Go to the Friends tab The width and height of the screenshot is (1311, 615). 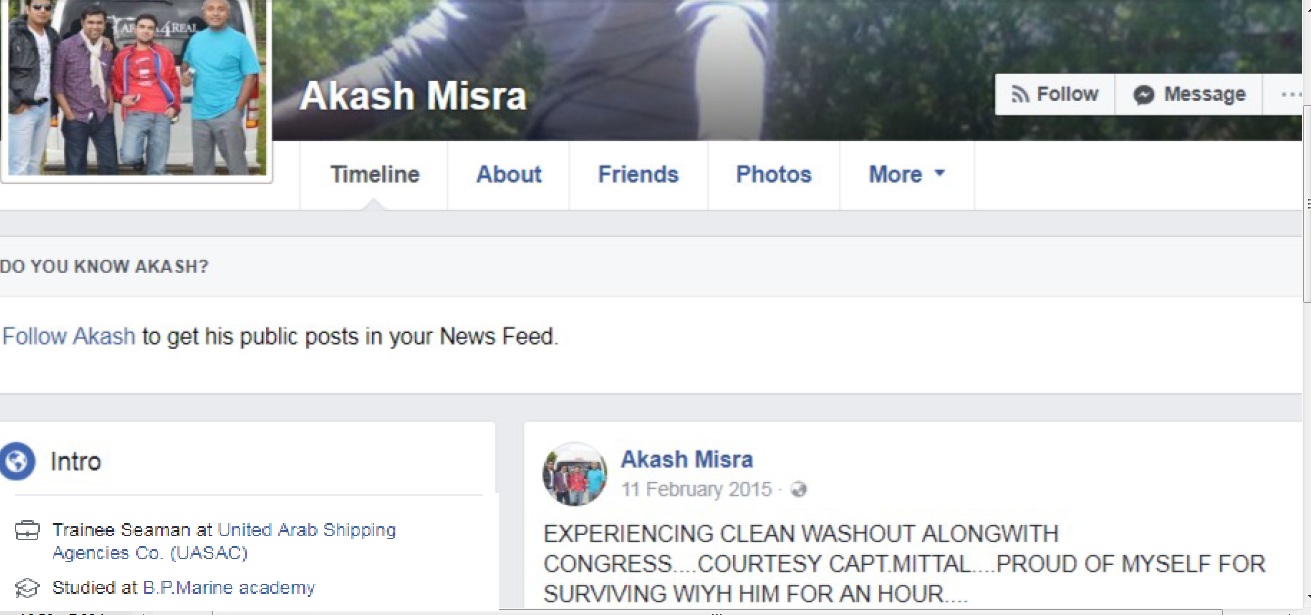638,174
